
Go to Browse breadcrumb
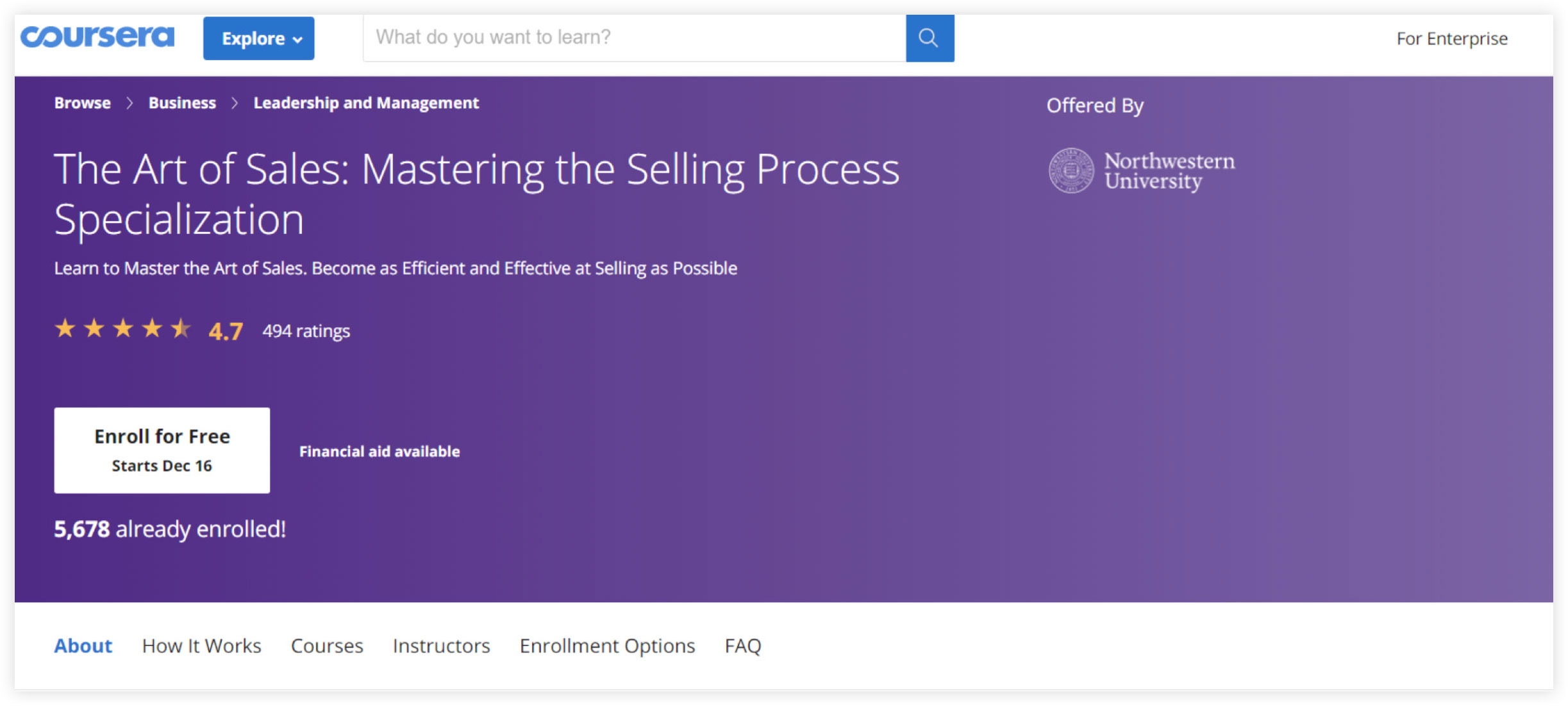click(83, 103)
